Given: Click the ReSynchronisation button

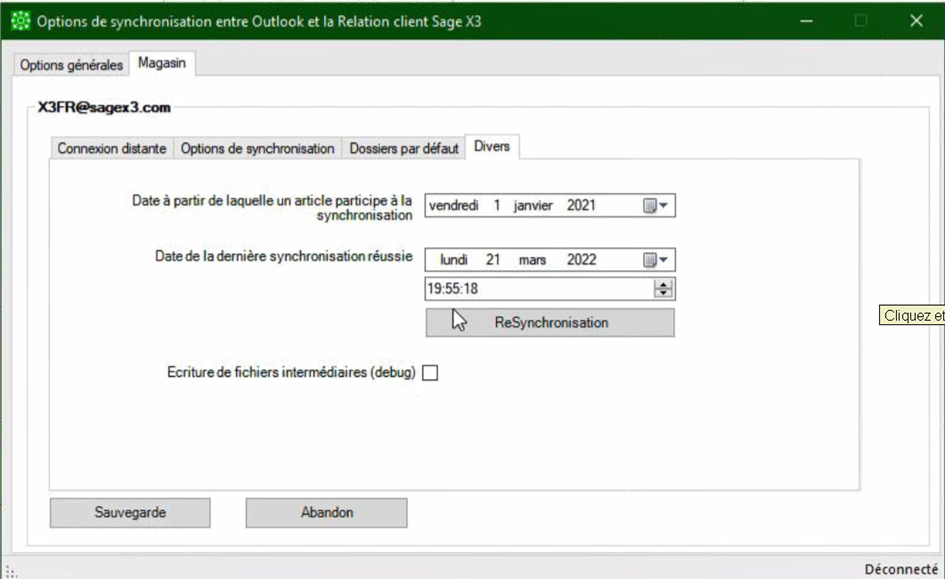Looking at the screenshot, I should pos(550,322).
